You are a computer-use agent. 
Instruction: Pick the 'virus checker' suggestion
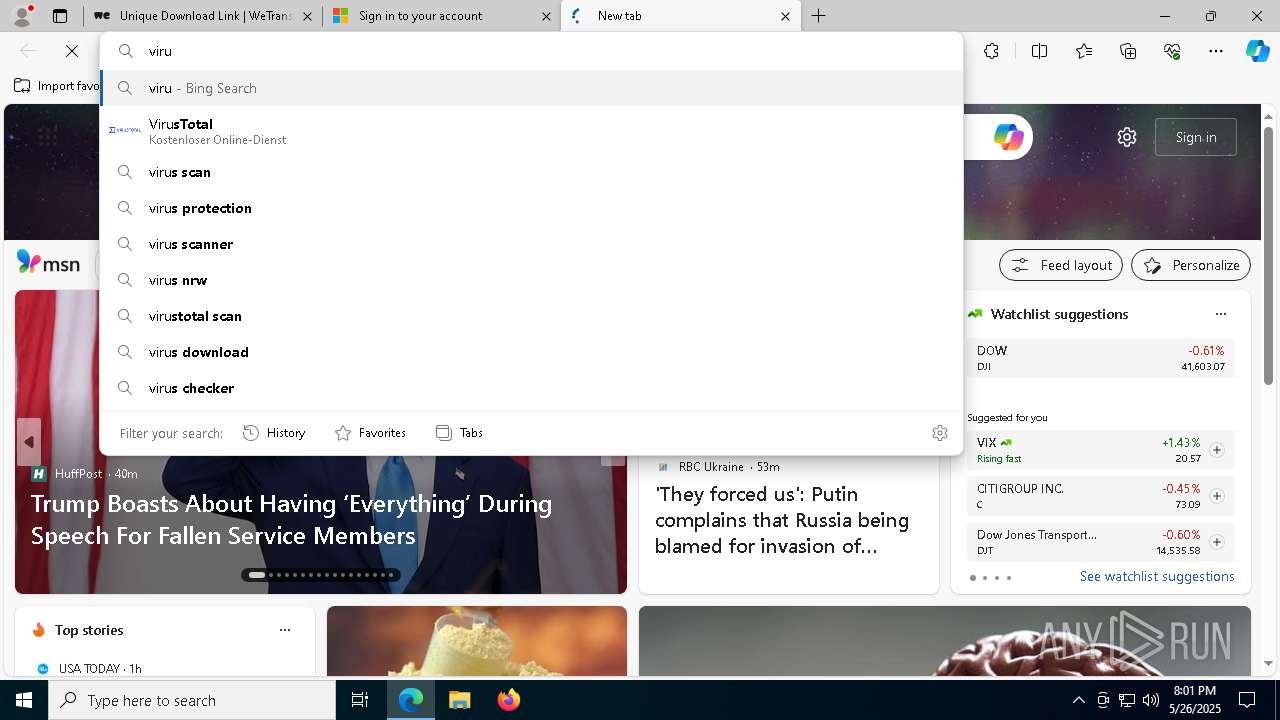[531, 388]
